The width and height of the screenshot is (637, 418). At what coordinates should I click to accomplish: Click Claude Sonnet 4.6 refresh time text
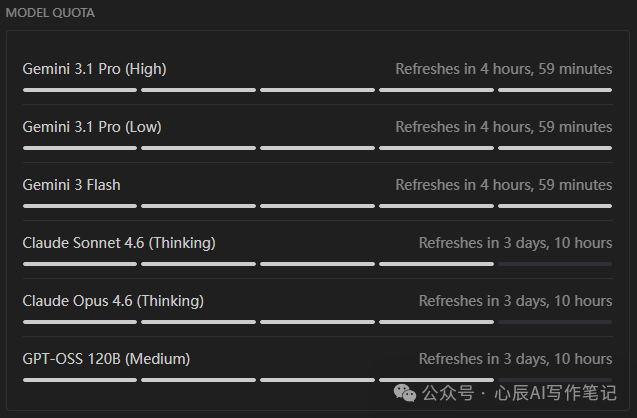click(515, 243)
